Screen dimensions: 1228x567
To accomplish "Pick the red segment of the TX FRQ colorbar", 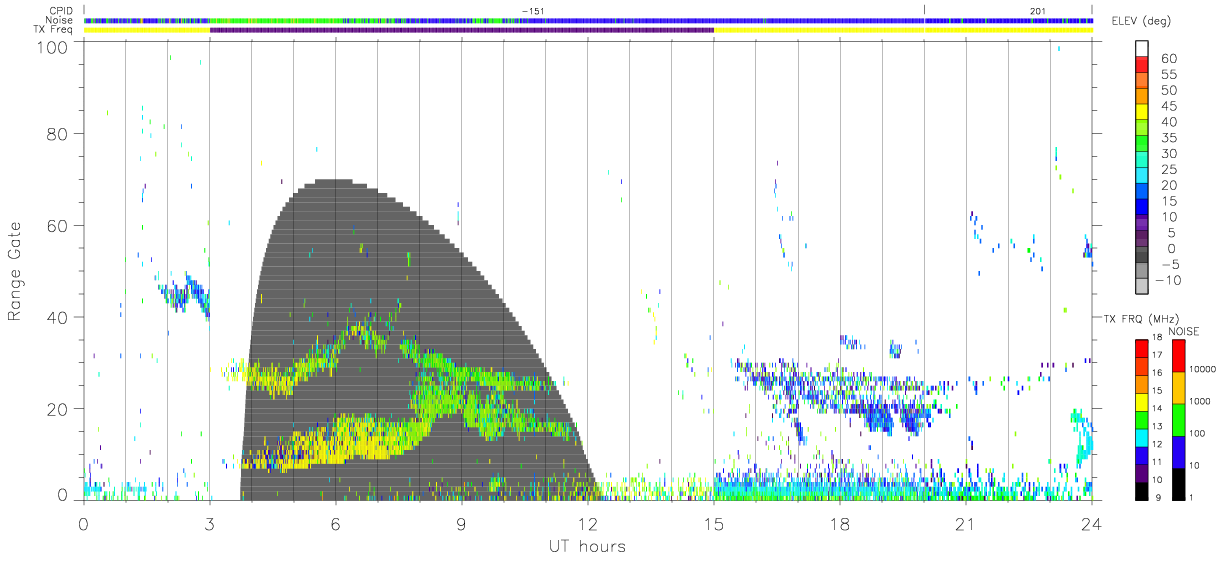I will (x=1143, y=348).
